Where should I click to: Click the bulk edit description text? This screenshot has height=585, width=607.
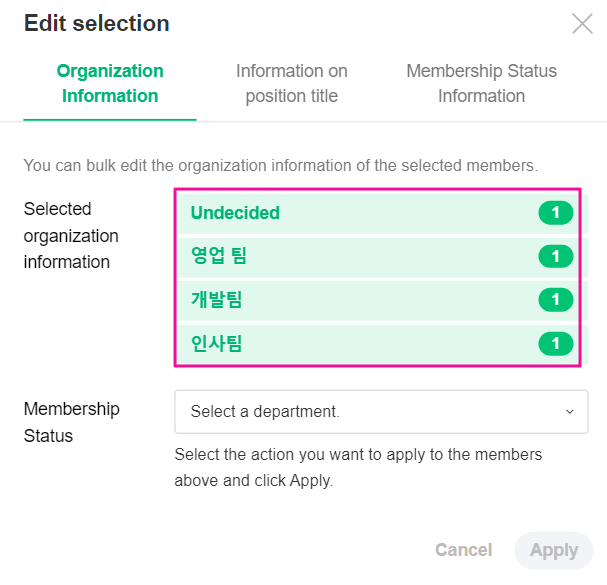(x=280, y=165)
